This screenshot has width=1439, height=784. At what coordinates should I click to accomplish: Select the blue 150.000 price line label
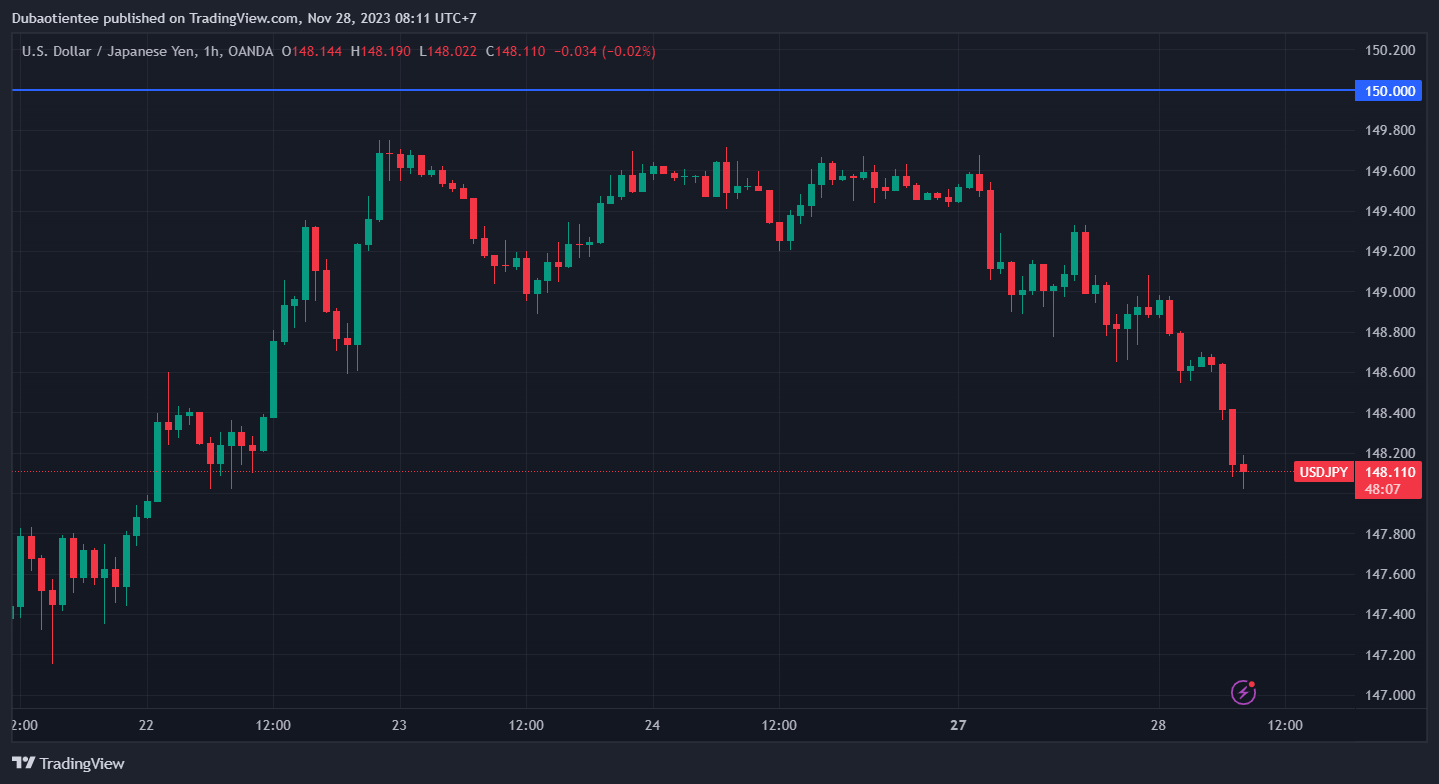coord(1390,91)
